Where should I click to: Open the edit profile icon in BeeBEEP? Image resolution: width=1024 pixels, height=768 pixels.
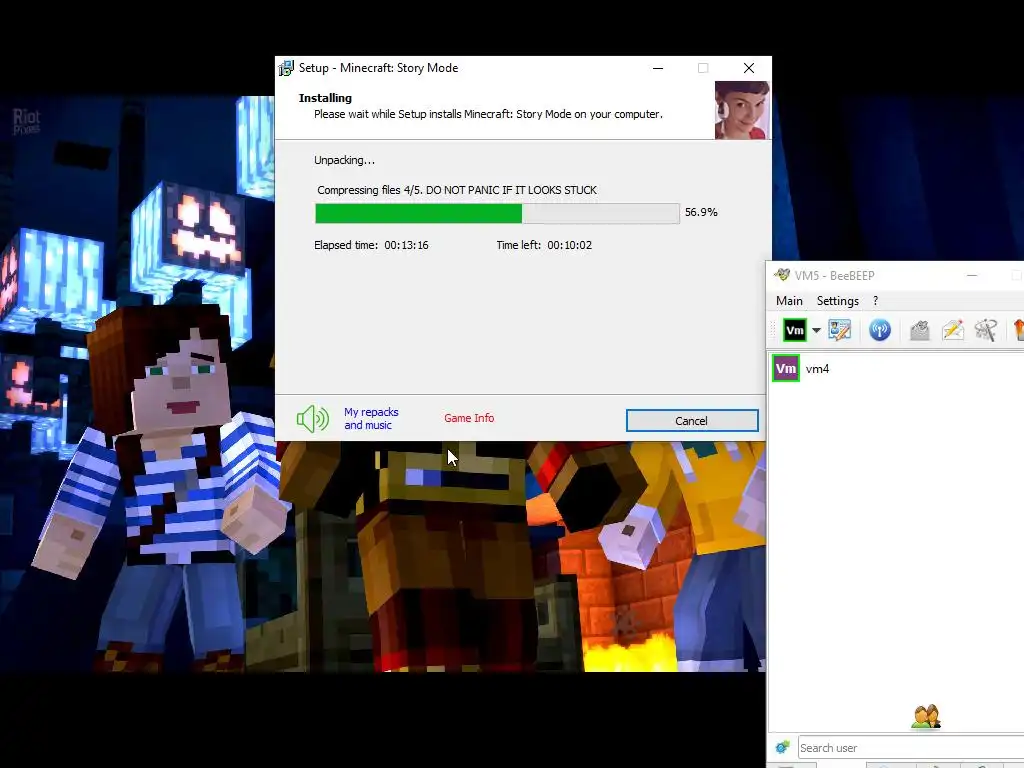coord(840,330)
